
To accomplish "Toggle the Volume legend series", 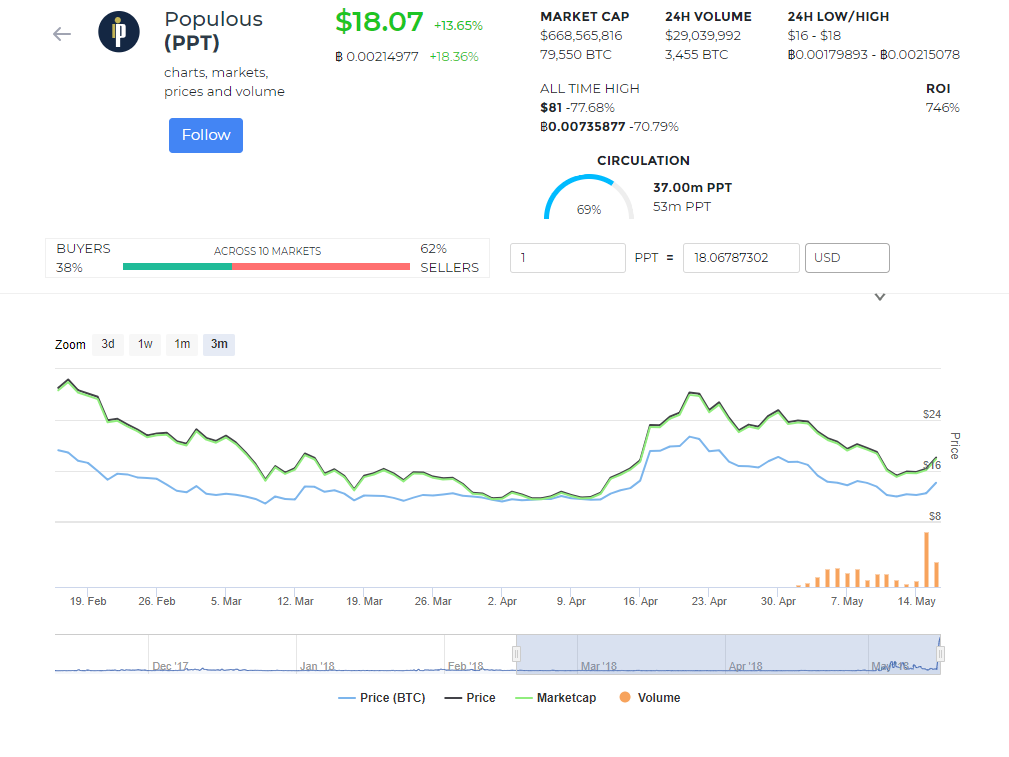I will 649,698.
